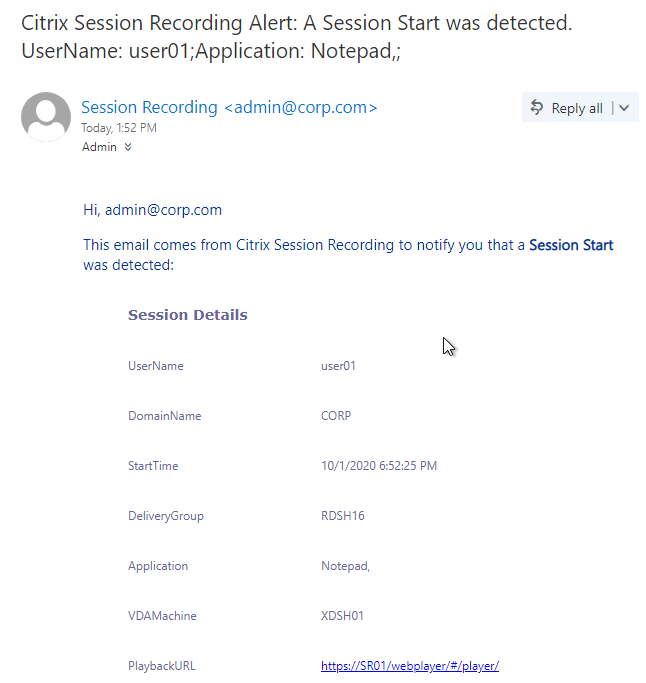Screen dimensions: 646x683
Task: Click the bold Session Start text
Action: [571, 245]
